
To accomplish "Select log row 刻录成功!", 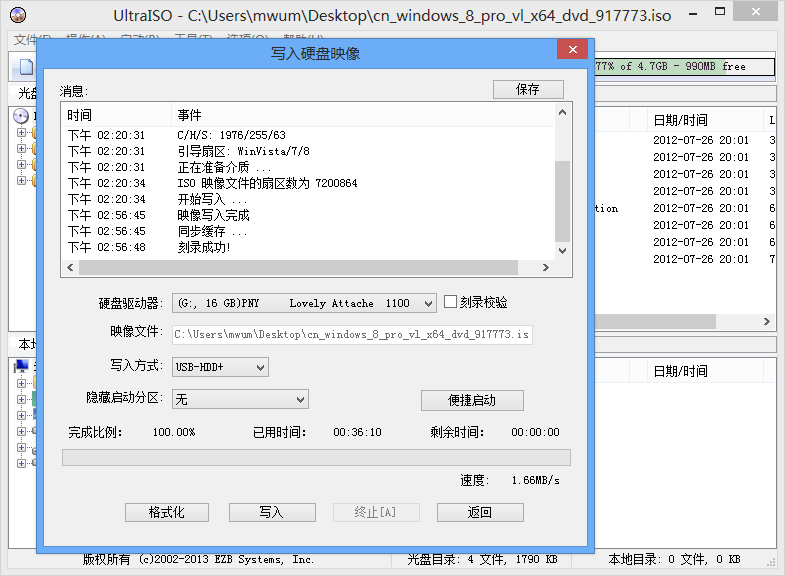I will pyautogui.click(x=308, y=247).
